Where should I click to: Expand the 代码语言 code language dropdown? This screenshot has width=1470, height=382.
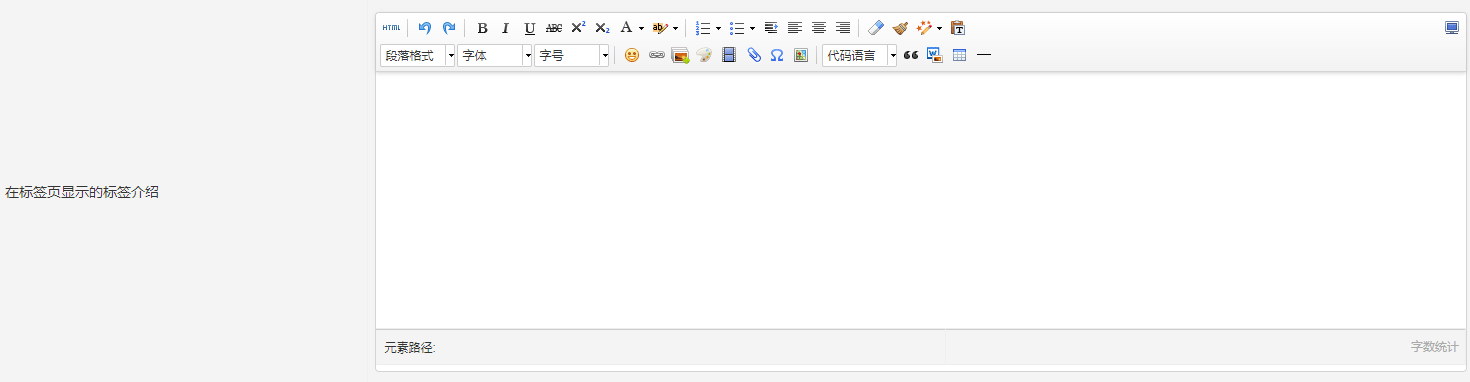coord(860,56)
